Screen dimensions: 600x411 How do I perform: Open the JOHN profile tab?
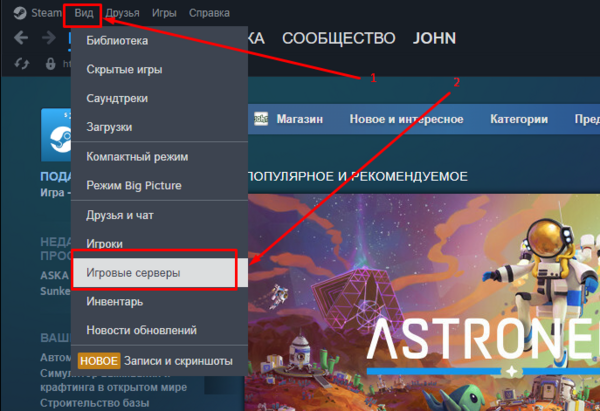434,38
